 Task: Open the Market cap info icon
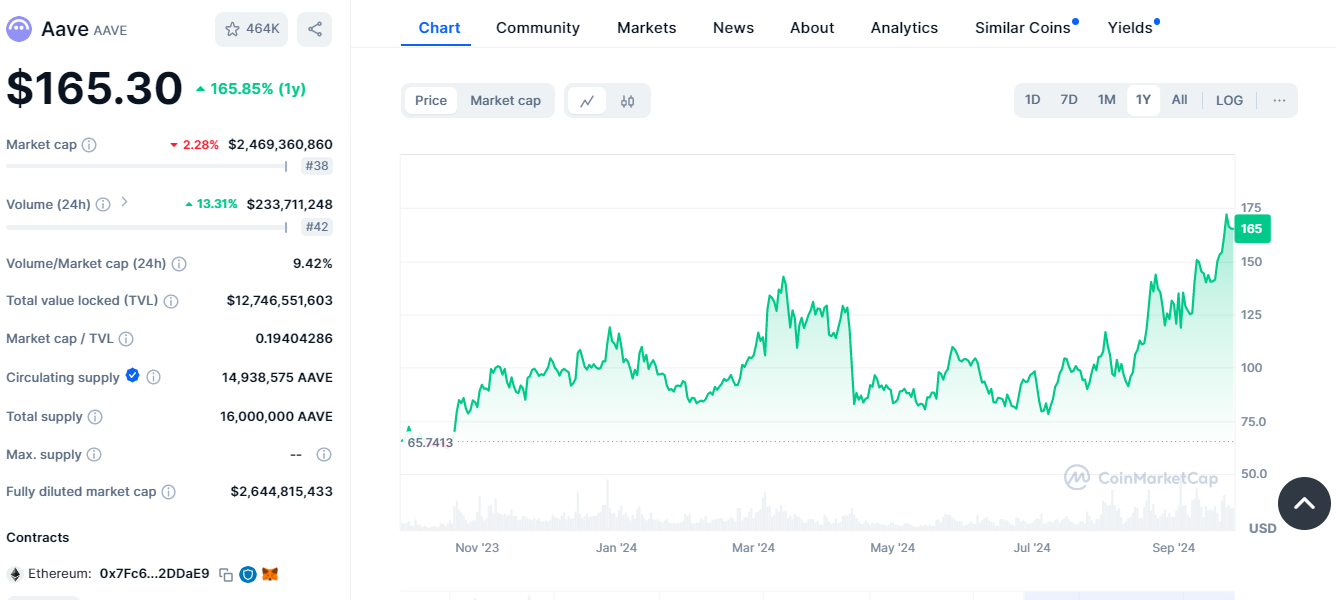tap(89, 145)
